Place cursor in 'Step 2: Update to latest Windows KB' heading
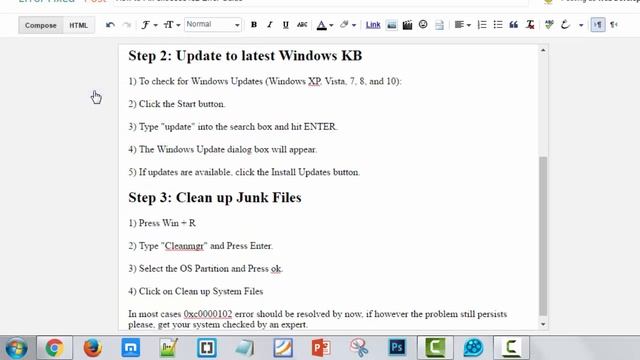This screenshot has height=360, width=640. click(x=245, y=56)
